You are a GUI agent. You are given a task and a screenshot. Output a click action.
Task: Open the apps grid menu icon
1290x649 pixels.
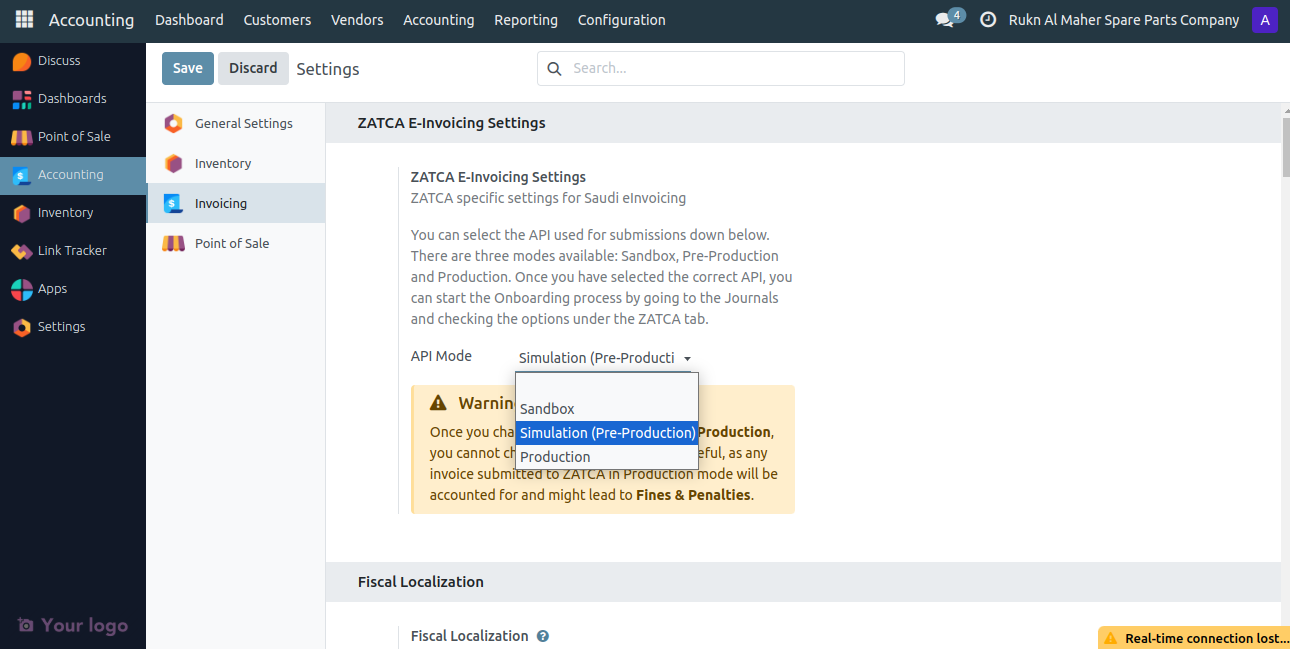coord(22,18)
